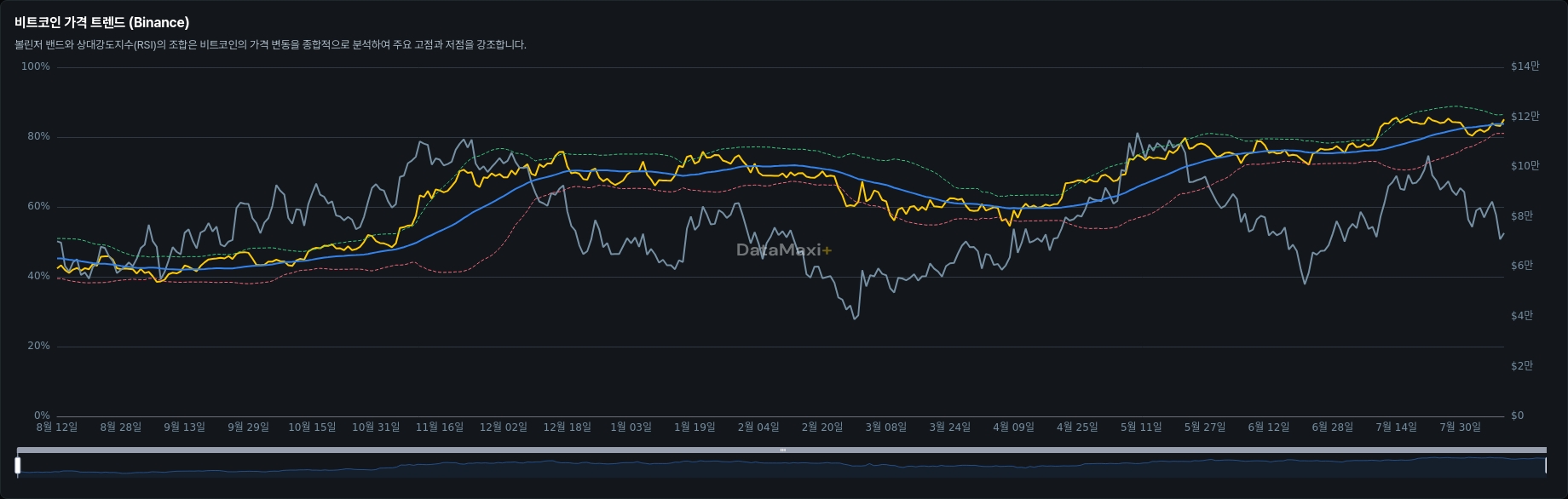Click the right handle of the range slider
Screen dimensions: 1568x499
point(1546,466)
